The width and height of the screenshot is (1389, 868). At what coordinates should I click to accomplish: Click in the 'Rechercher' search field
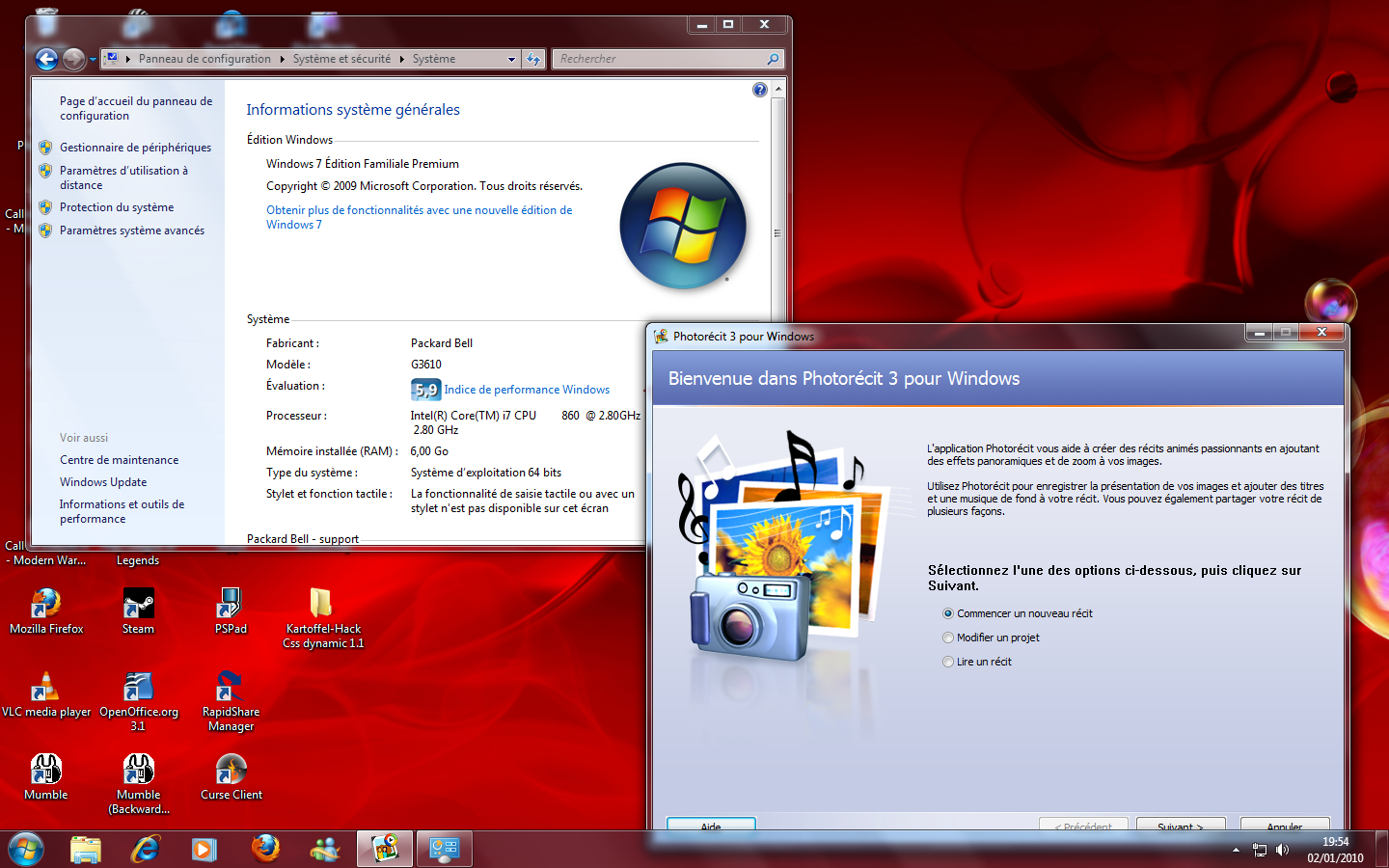pyautogui.click(x=659, y=59)
